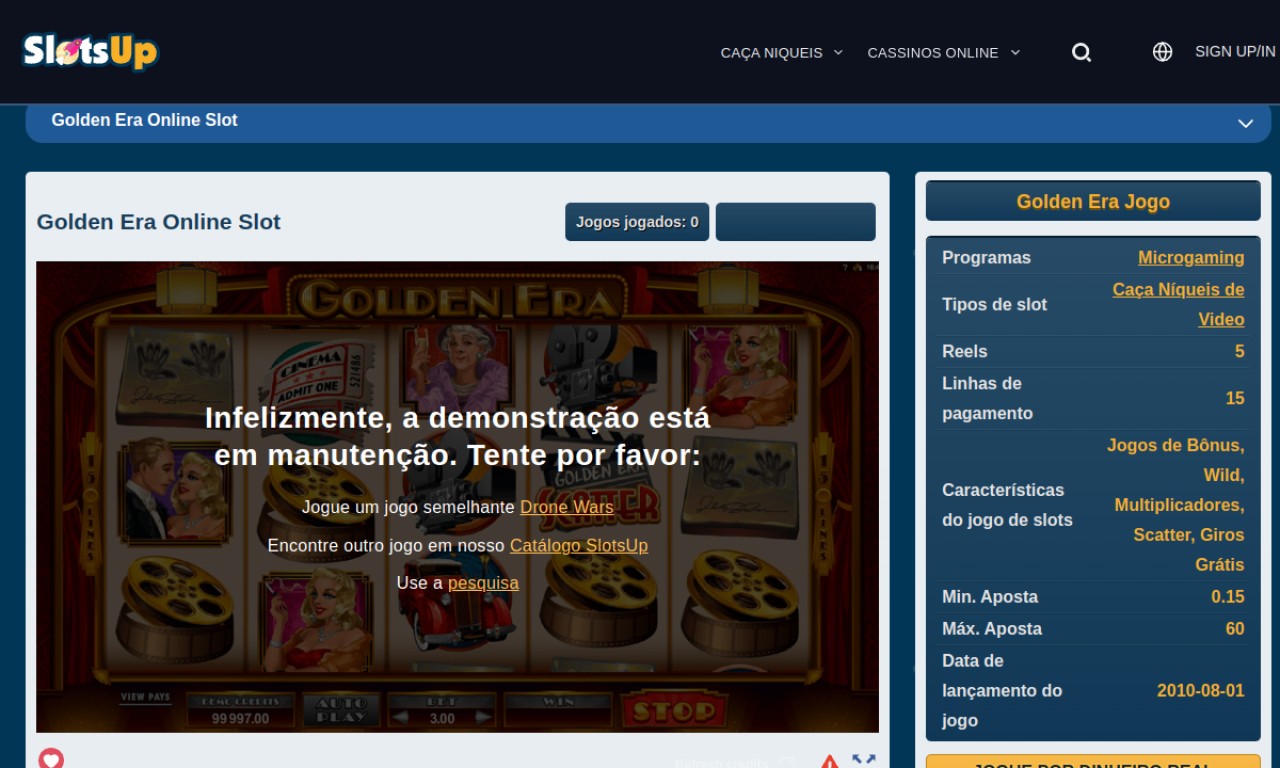Open Caça Níqueis de Video link
Image resolution: width=1280 pixels, height=768 pixels.
pos(1178,304)
